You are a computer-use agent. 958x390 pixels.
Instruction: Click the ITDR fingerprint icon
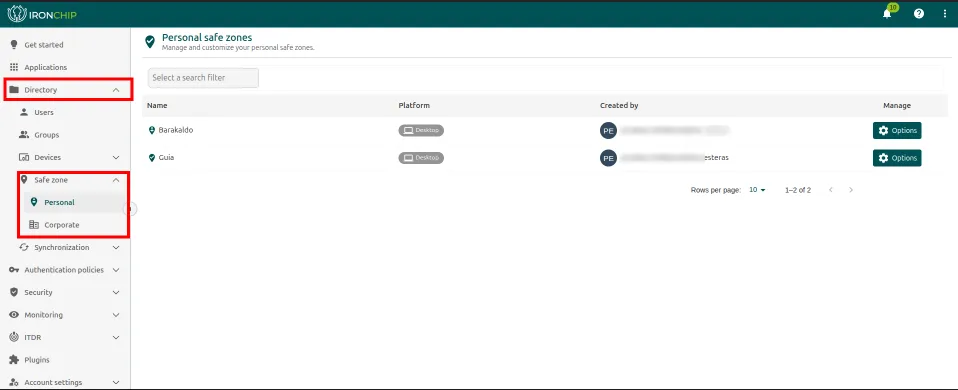tap(14, 337)
